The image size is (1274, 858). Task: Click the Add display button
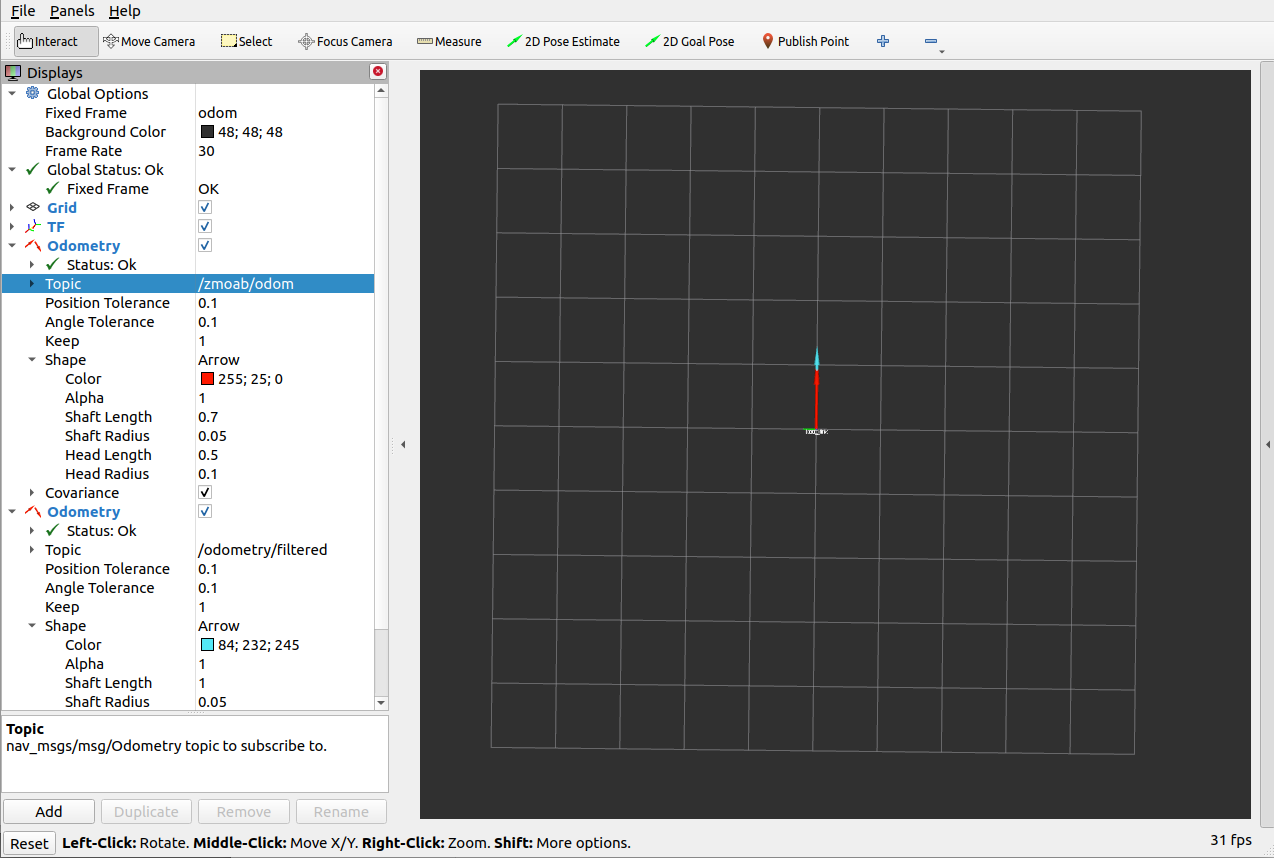click(49, 811)
